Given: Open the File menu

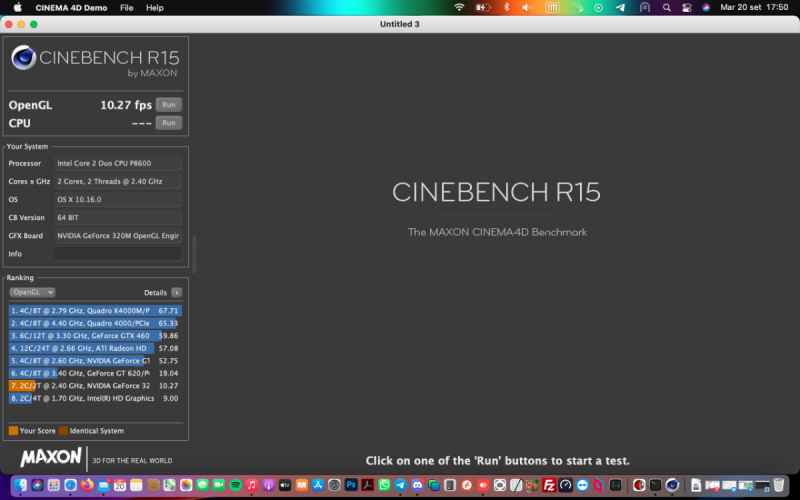Looking at the screenshot, I should 127,8.
